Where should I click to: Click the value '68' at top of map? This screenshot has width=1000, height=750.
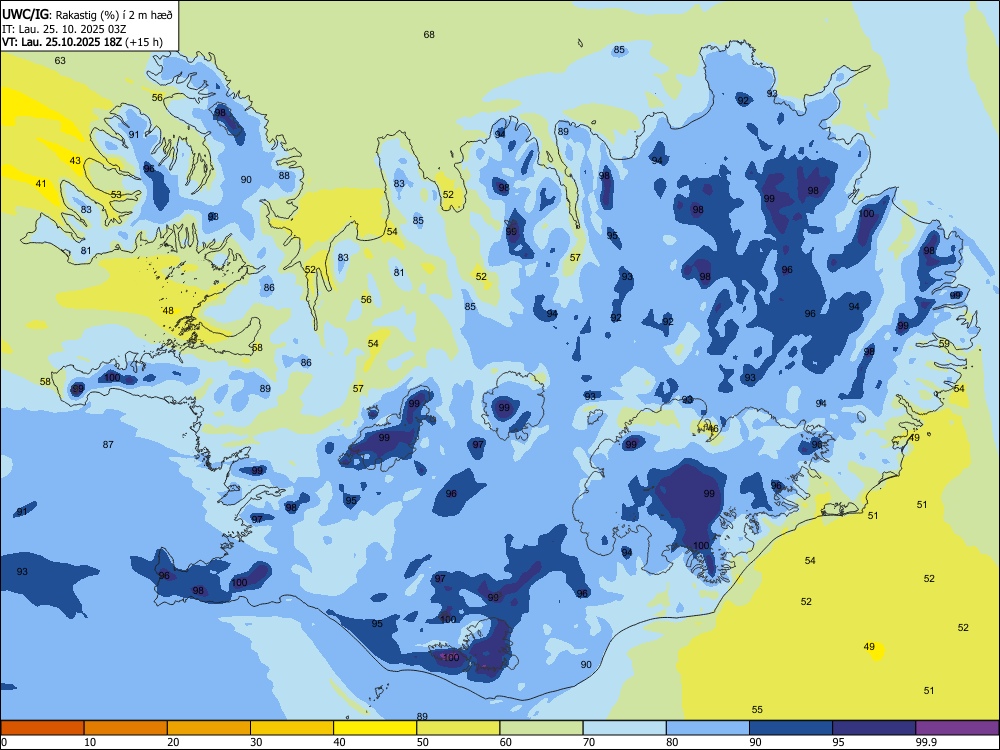click(x=429, y=34)
